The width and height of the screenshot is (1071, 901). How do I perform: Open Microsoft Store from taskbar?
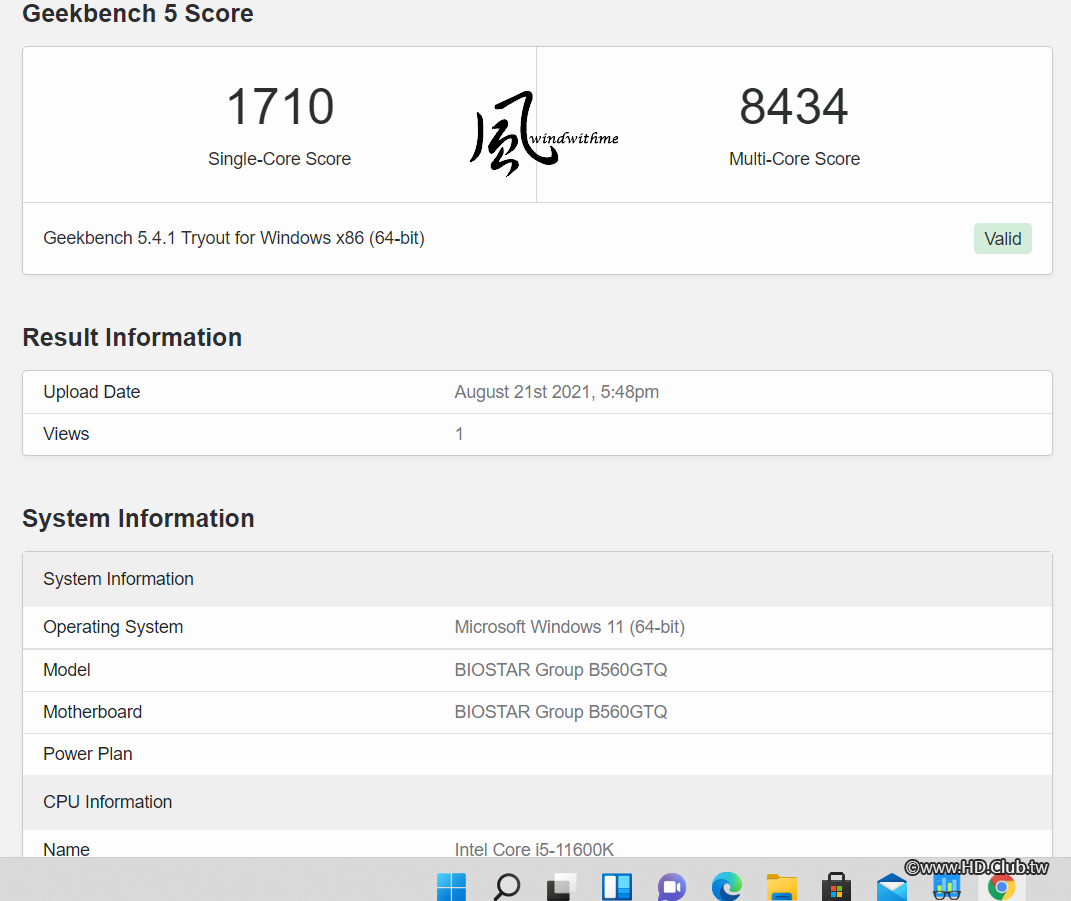[x=837, y=887]
